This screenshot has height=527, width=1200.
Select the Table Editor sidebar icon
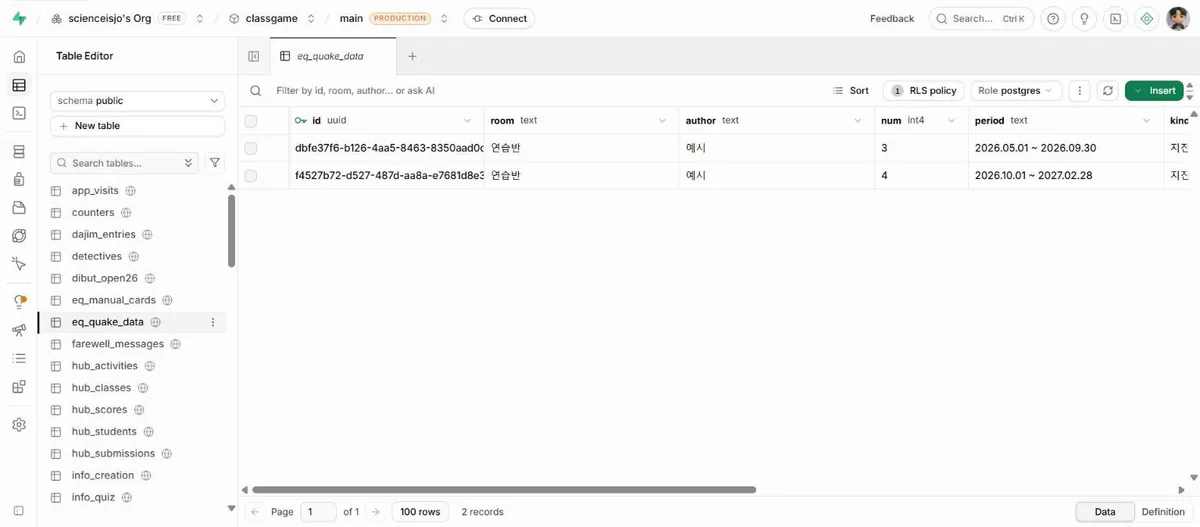pos(19,85)
